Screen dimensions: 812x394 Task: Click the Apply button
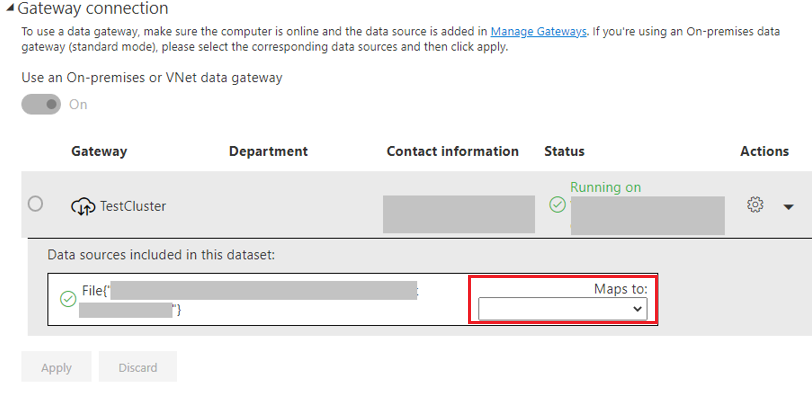tap(56, 367)
